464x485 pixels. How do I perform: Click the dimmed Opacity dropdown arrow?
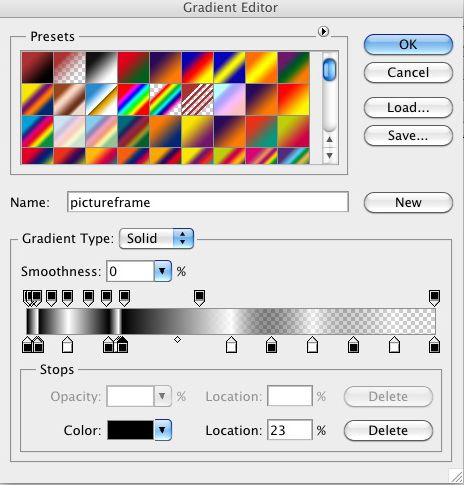coord(163,396)
